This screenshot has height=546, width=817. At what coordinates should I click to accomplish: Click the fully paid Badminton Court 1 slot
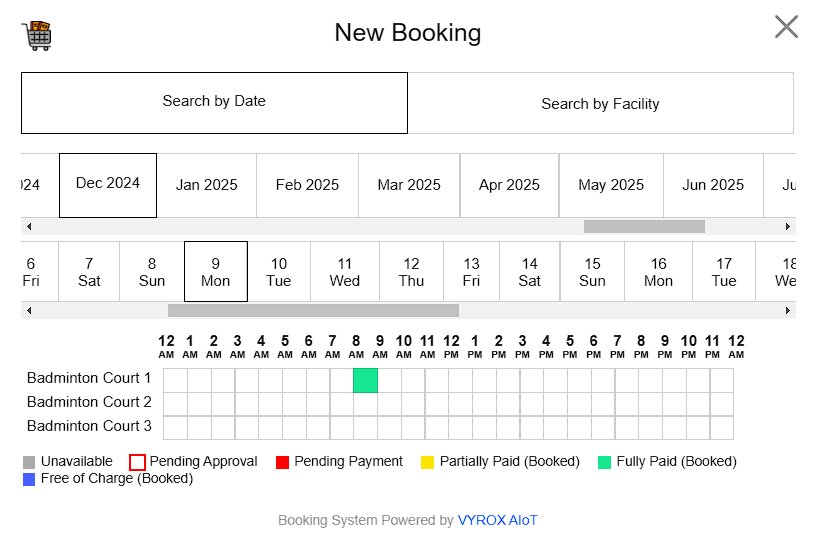(x=365, y=380)
